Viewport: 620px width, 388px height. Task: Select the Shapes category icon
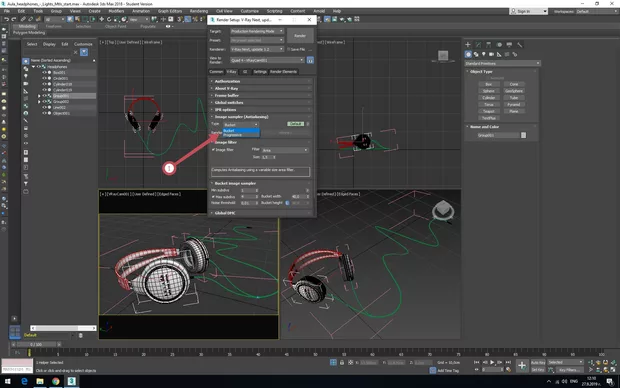pyautogui.click(x=476, y=54)
